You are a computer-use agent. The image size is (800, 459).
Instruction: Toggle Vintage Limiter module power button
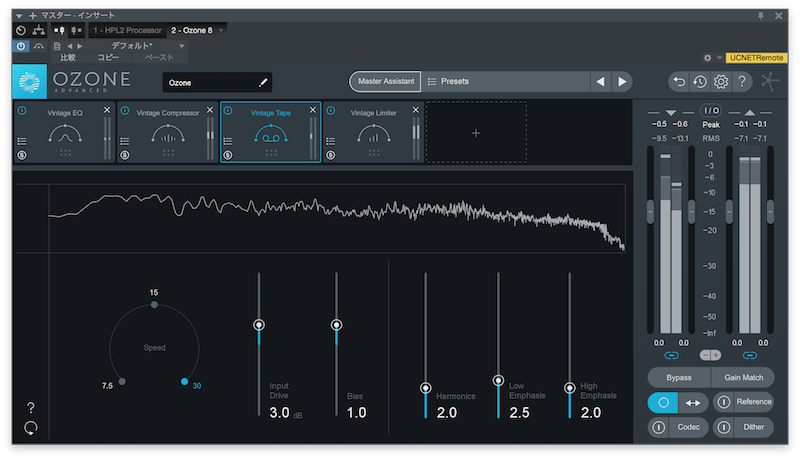[331, 111]
